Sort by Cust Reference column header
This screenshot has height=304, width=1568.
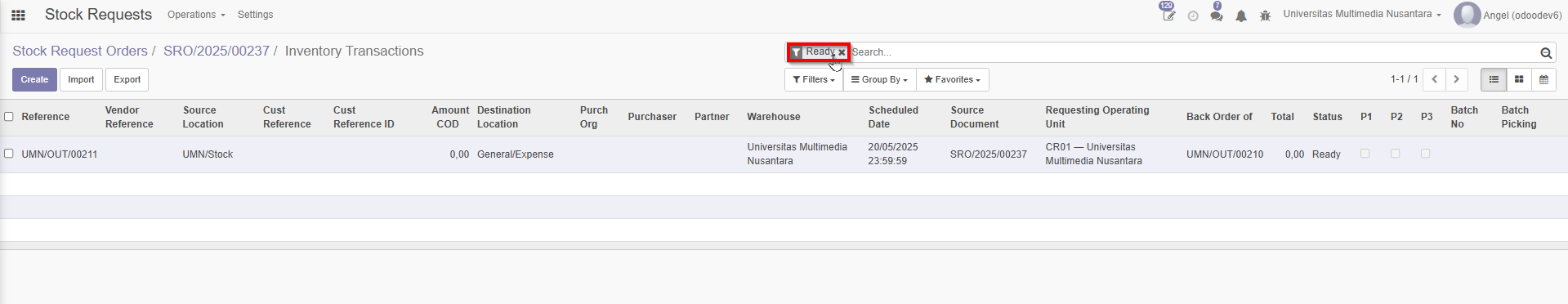(x=287, y=117)
